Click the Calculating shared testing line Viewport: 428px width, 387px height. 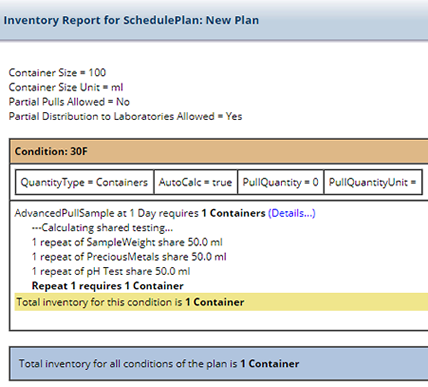click(x=102, y=228)
